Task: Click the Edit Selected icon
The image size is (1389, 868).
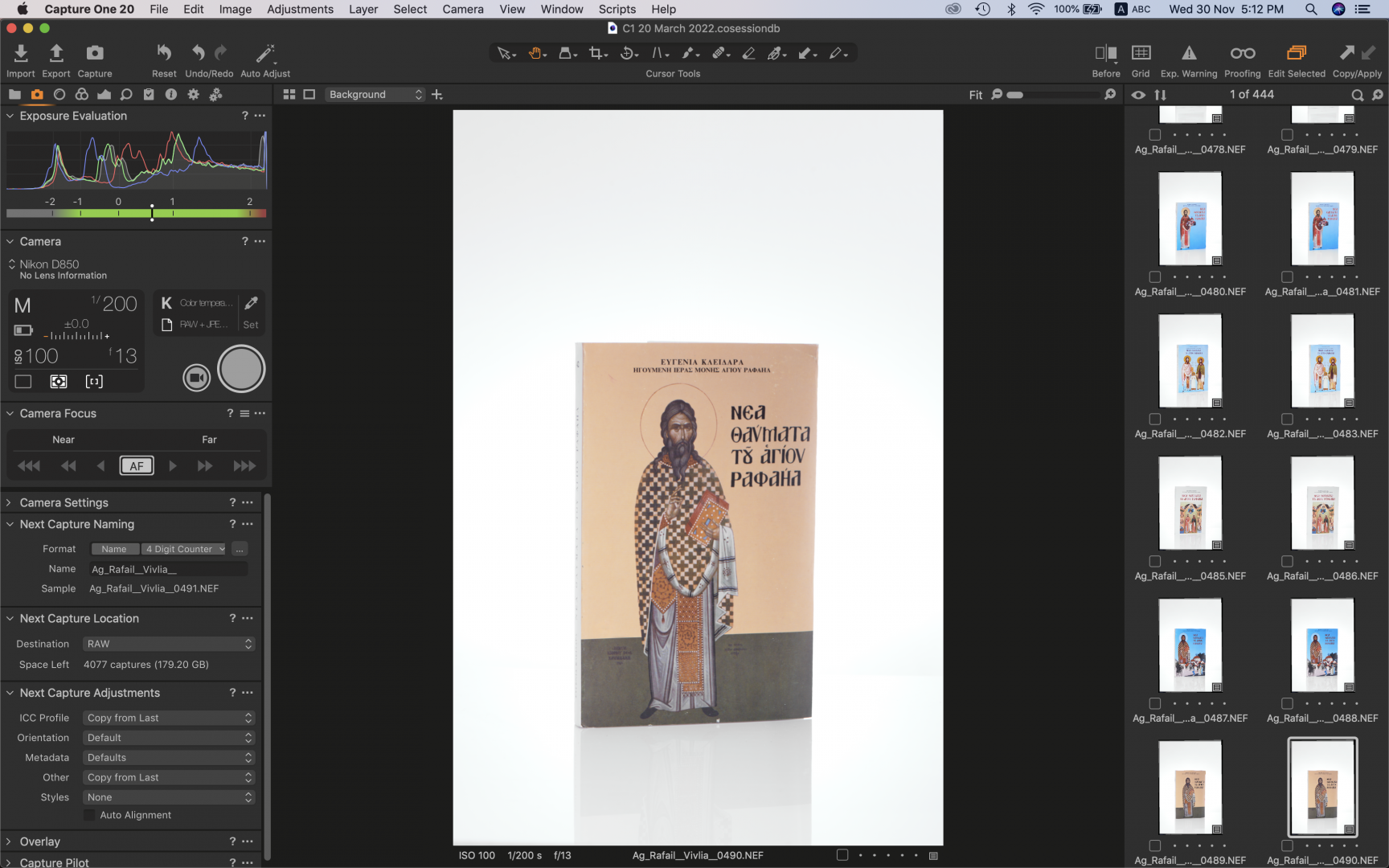Action: coord(1297,53)
